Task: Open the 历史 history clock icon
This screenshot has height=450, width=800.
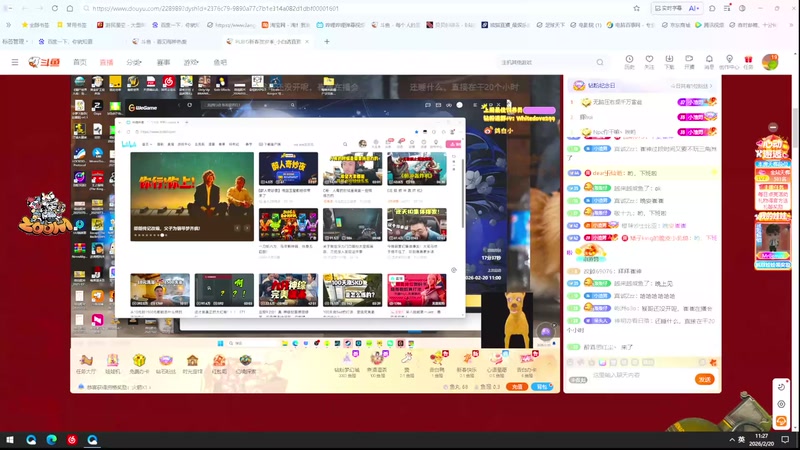Action: [629, 62]
